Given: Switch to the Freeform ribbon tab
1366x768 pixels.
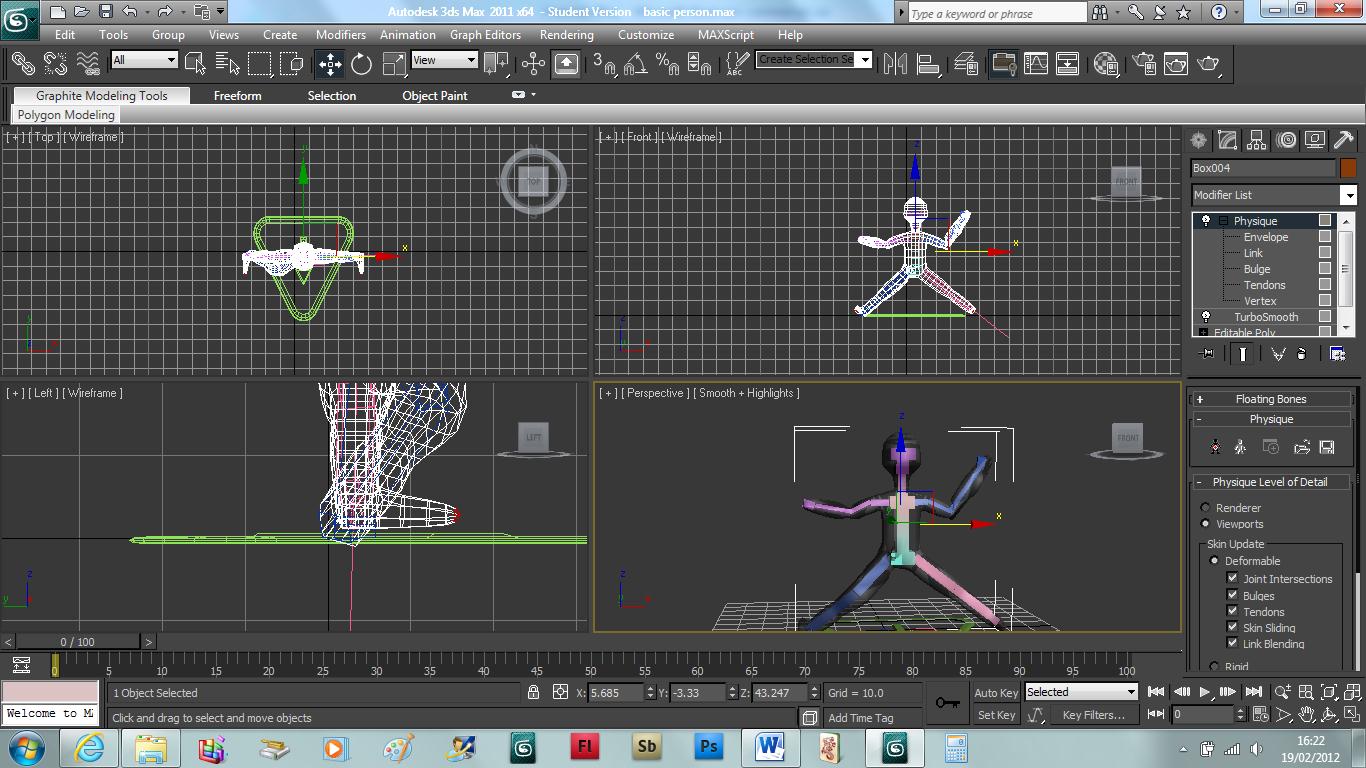Looking at the screenshot, I should pyautogui.click(x=237, y=96).
